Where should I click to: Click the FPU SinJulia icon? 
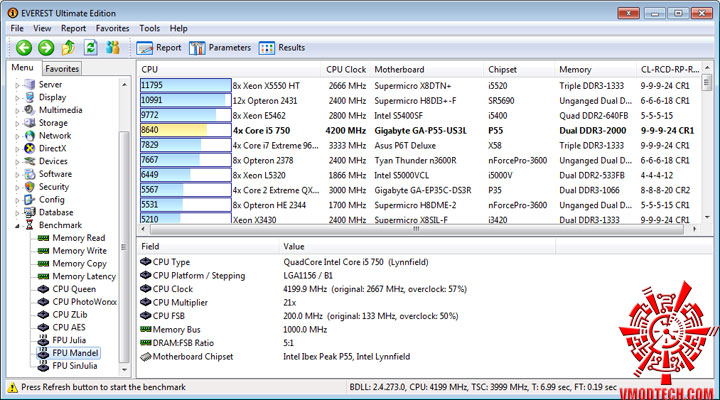[43, 366]
